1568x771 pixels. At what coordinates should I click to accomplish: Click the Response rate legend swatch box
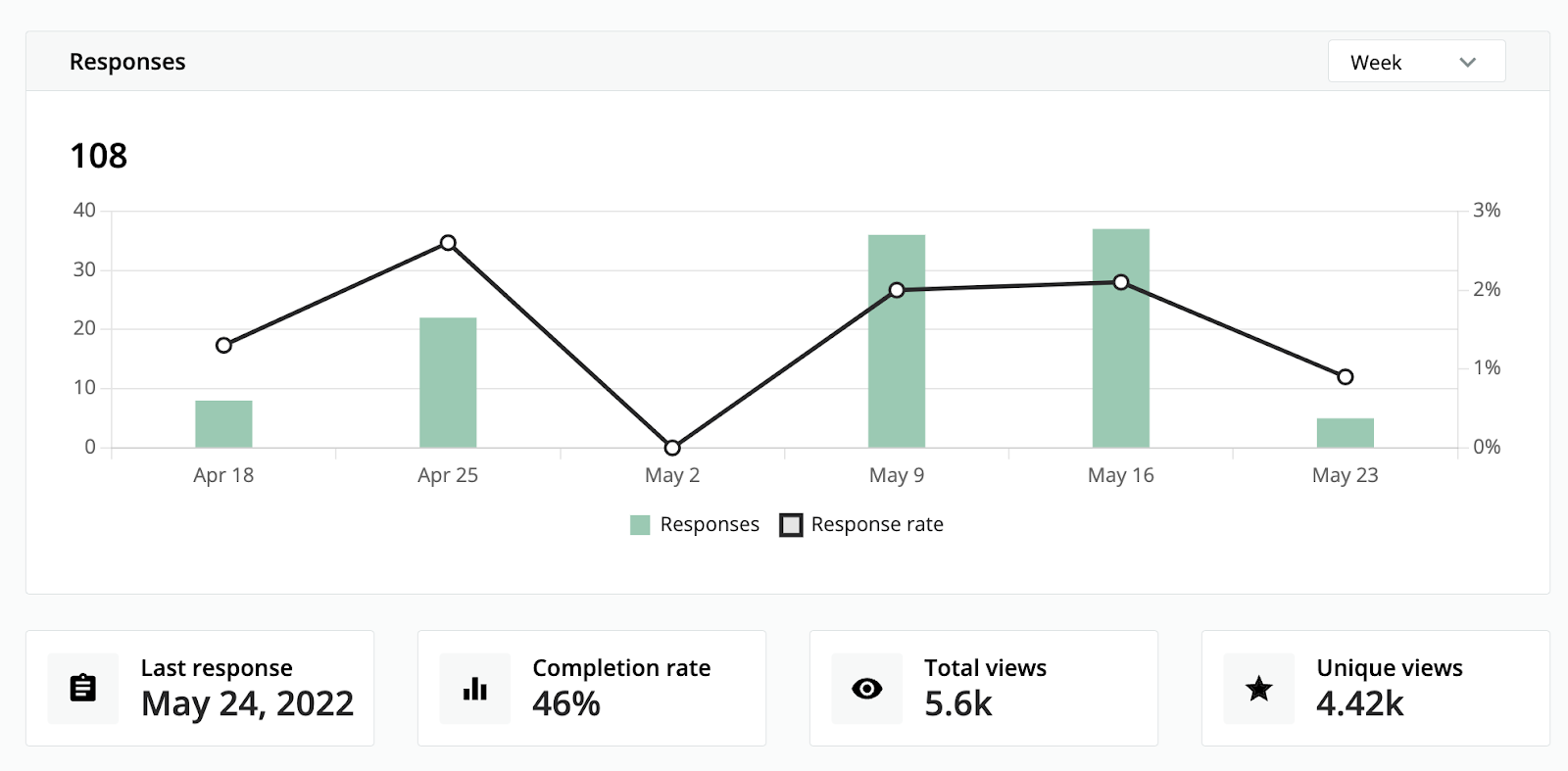click(x=791, y=525)
